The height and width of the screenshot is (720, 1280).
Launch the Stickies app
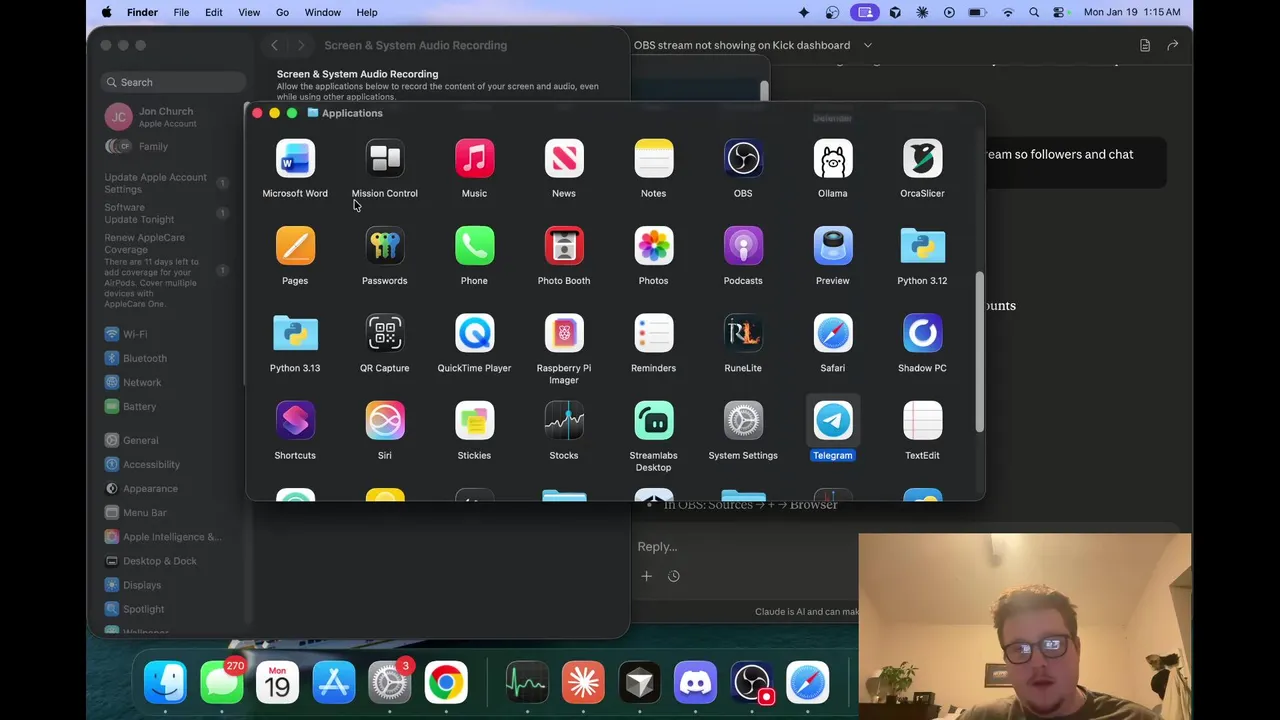pyautogui.click(x=474, y=421)
